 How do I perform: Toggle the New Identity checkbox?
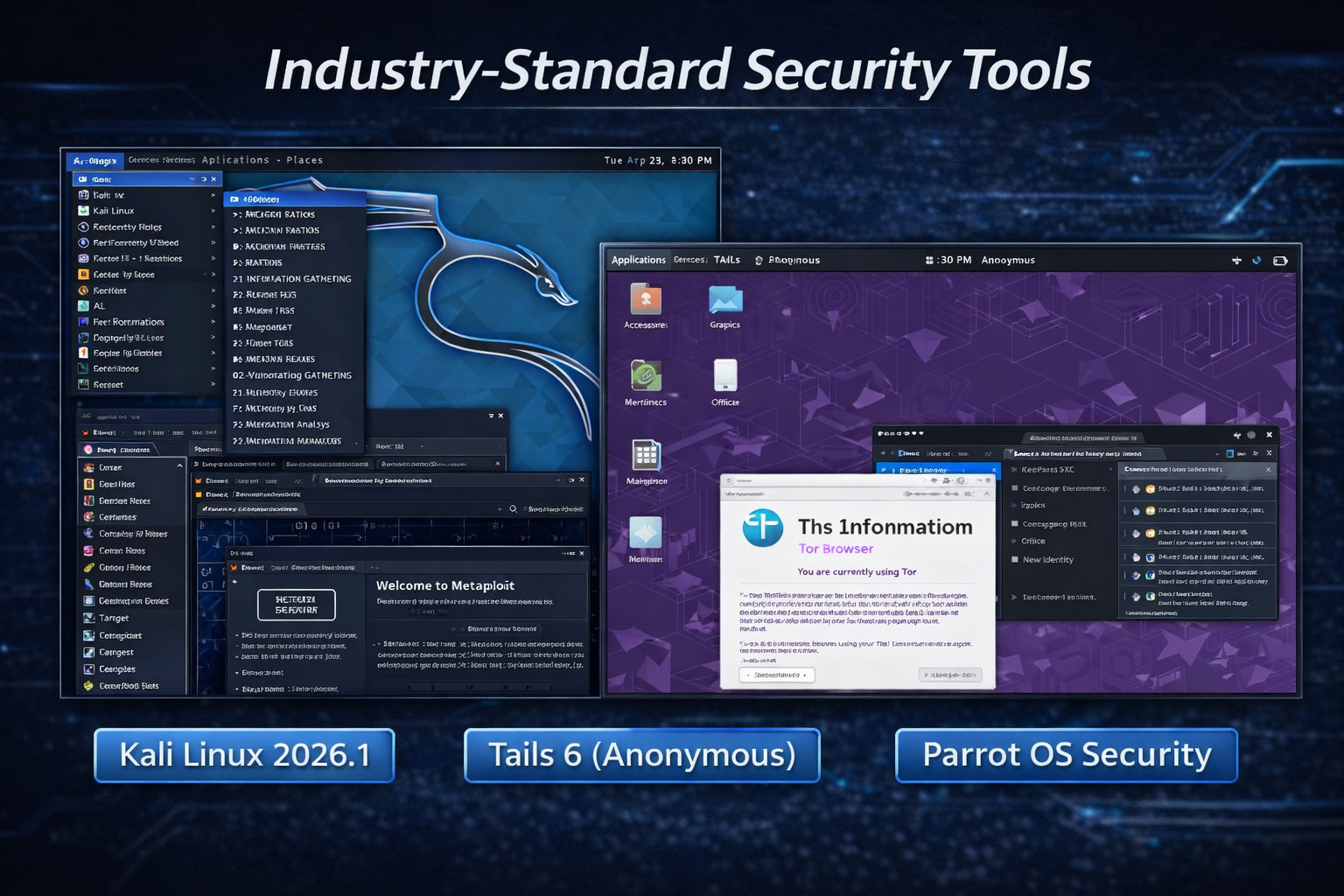(x=1015, y=560)
